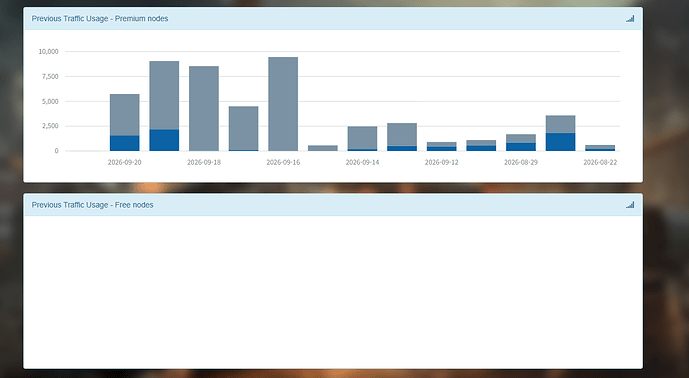Click the 2026-09-12 date label
Screen dimensions: 689x378
tap(442, 162)
